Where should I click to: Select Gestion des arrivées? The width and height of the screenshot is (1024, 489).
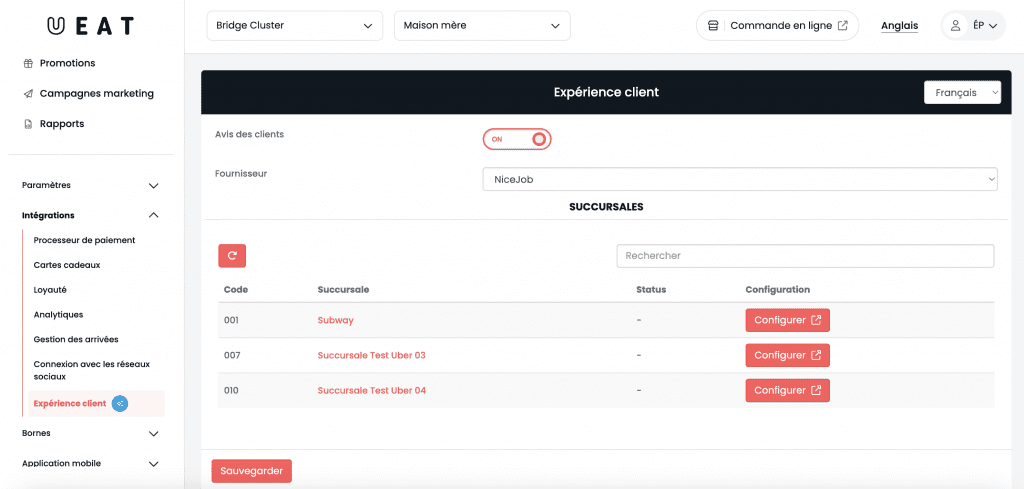76,339
